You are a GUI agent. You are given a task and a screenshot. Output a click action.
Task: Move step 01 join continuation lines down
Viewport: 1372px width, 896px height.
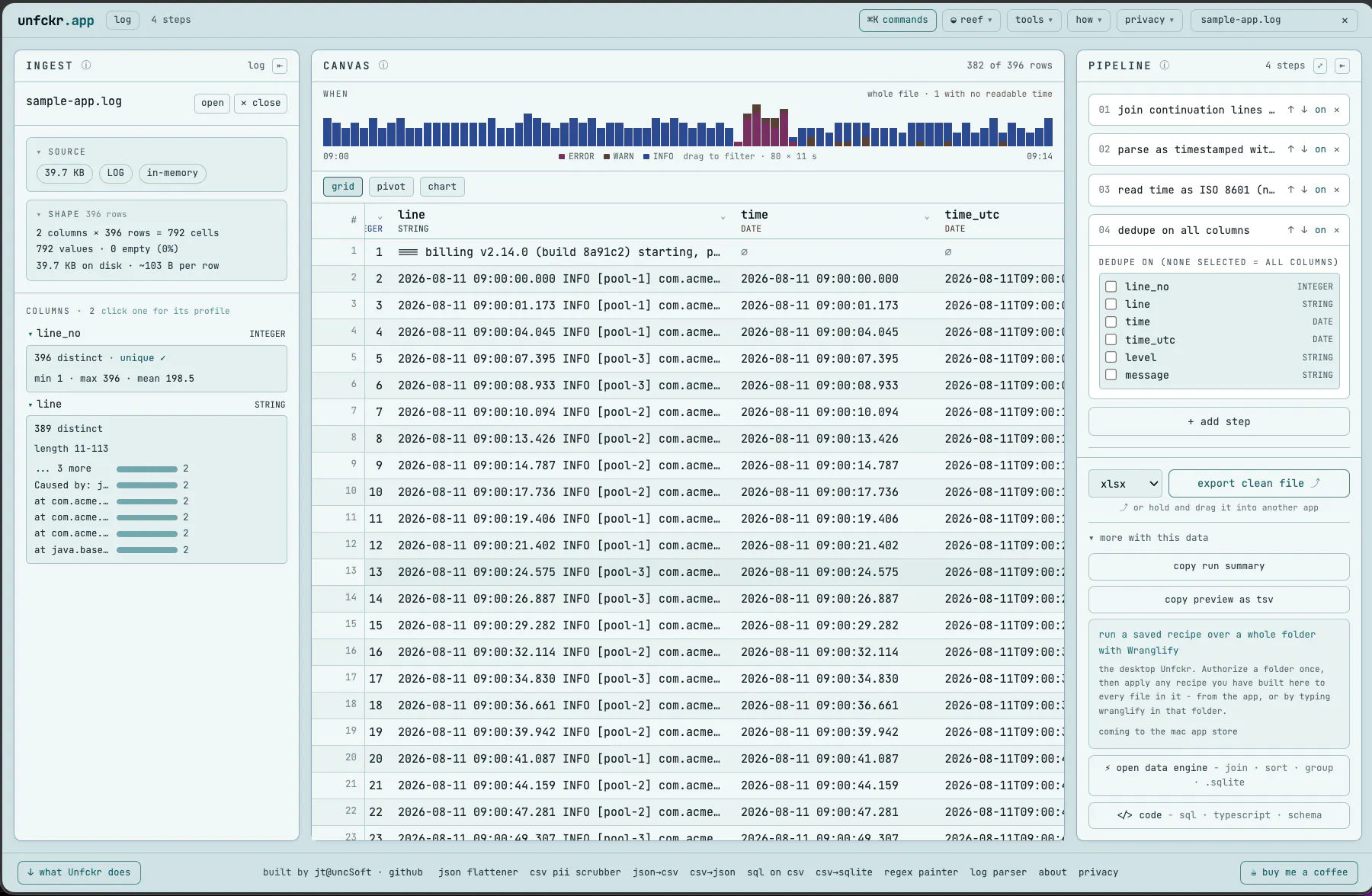(x=1304, y=110)
